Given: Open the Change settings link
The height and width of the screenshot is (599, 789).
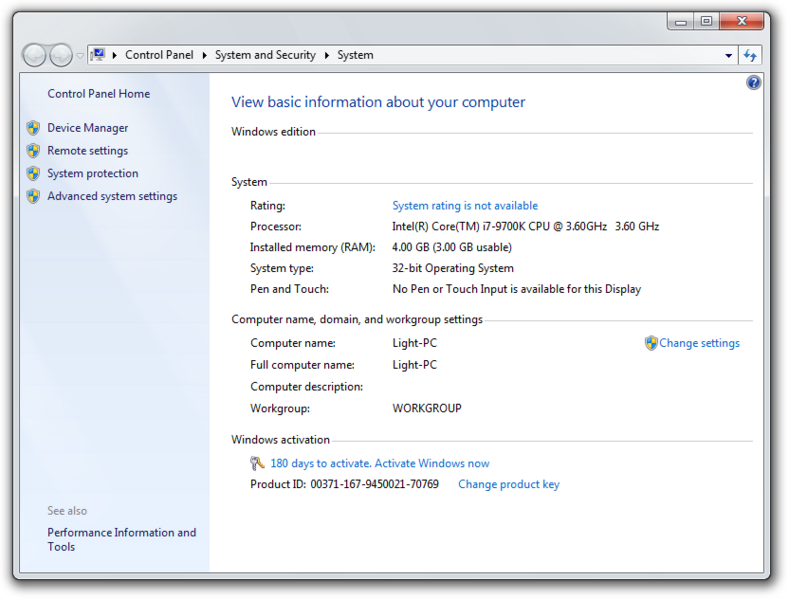Looking at the screenshot, I should point(699,343).
